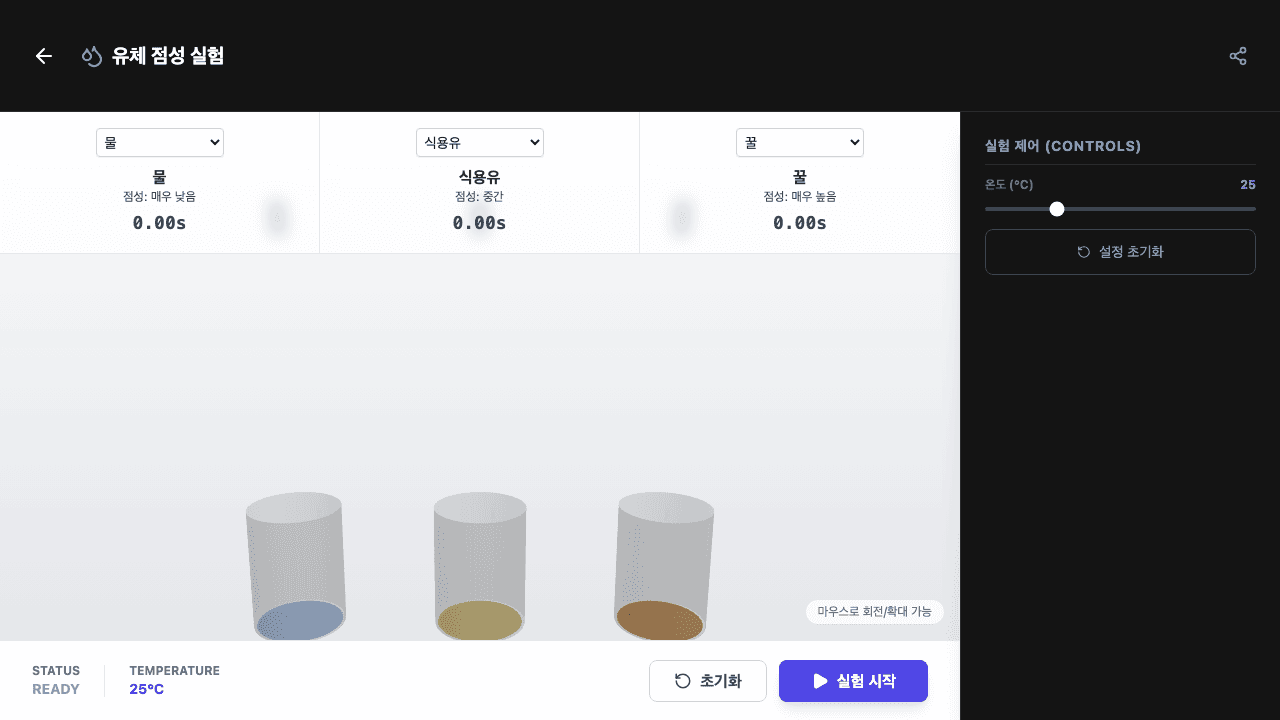Click the 초기화 reset button
The height and width of the screenshot is (720, 1280).
pos(707,681)
